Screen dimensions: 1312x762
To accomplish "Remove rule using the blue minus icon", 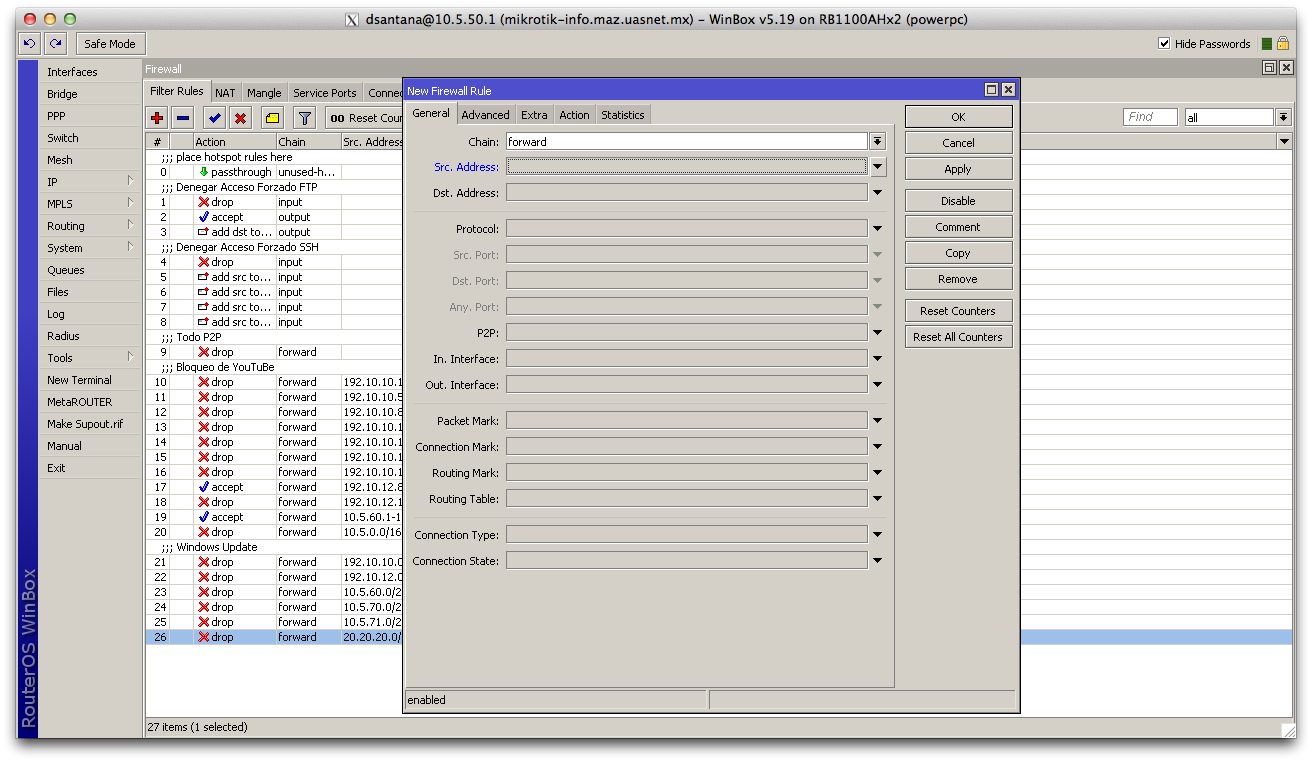I will [182, 118].
